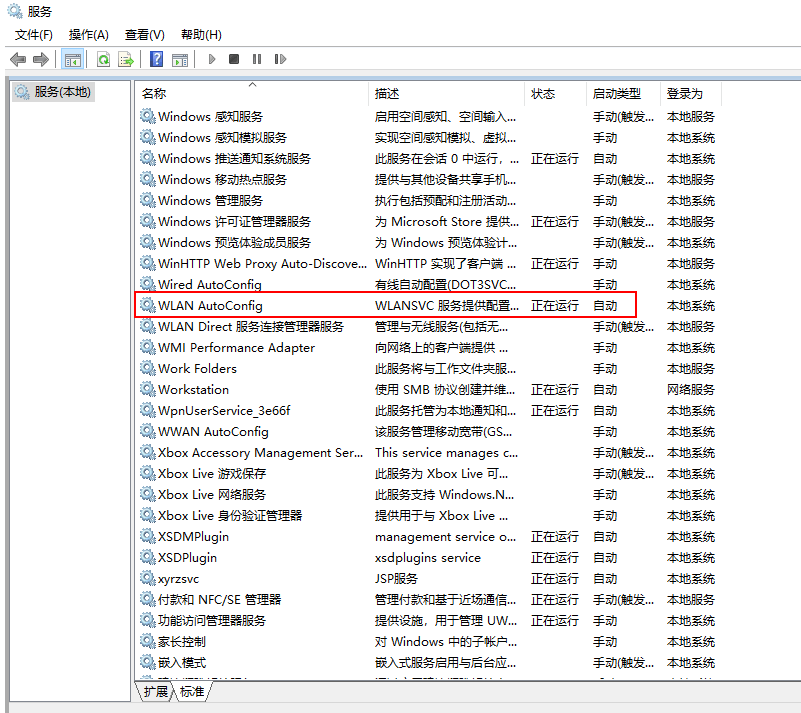Sort by the 状态 column header
Screen dimensions: 801x713
pyautogui.click(x=556, y=94)
